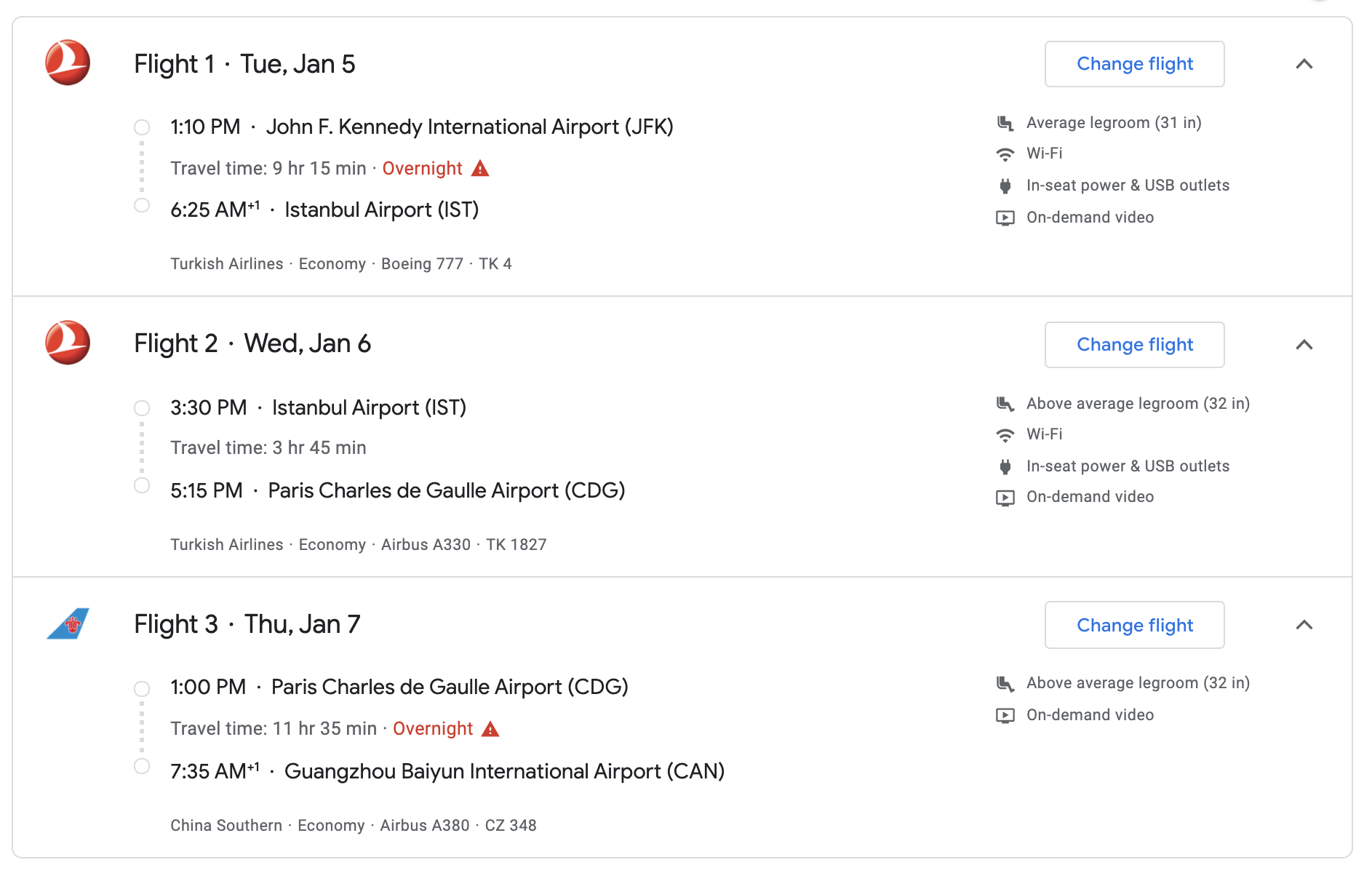Click the power plug icon for Flight 1
The width and height of the screenshot is (1372, 873).
[x=1005, y=186]
